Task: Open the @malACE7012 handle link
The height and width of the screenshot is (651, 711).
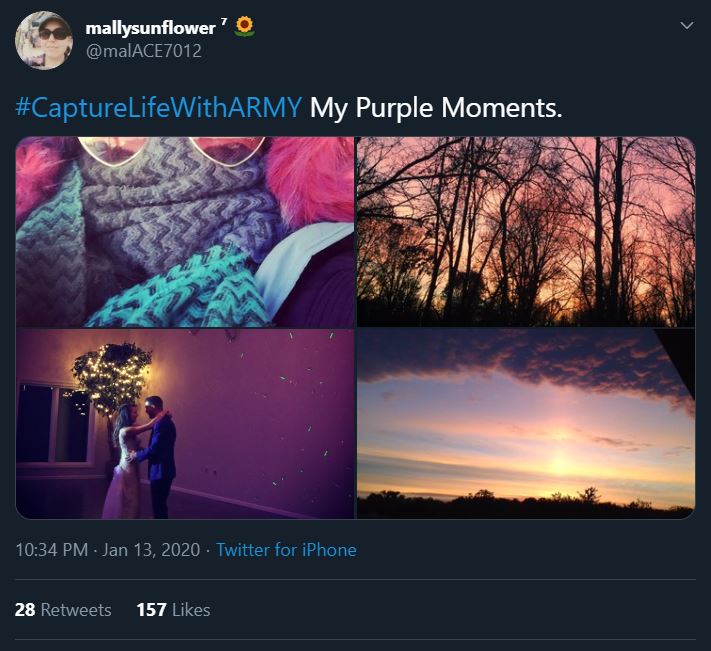Action: [143, 50]
